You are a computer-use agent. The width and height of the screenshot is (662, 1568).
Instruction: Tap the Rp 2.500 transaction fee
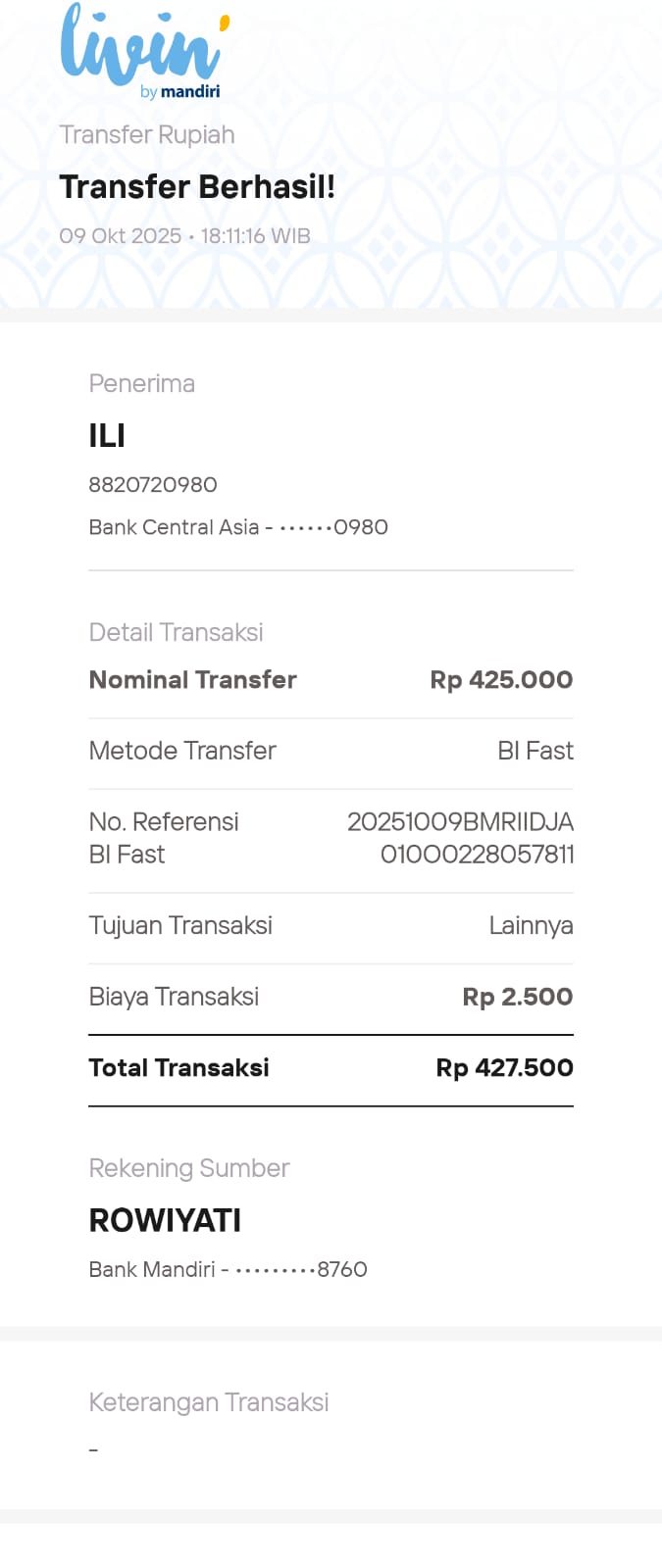tap(518, 997)
